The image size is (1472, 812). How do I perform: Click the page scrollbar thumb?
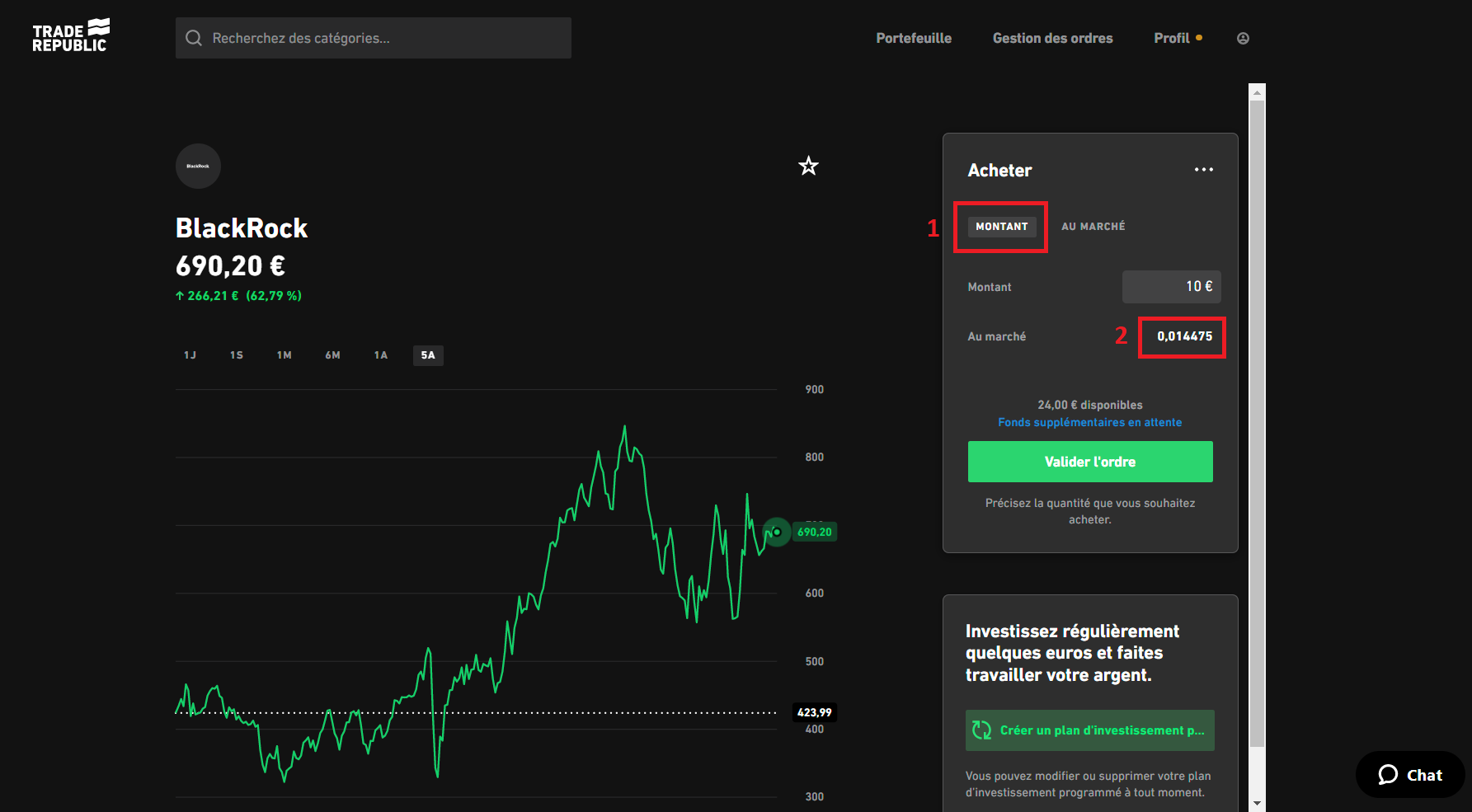coord(1257,423)
